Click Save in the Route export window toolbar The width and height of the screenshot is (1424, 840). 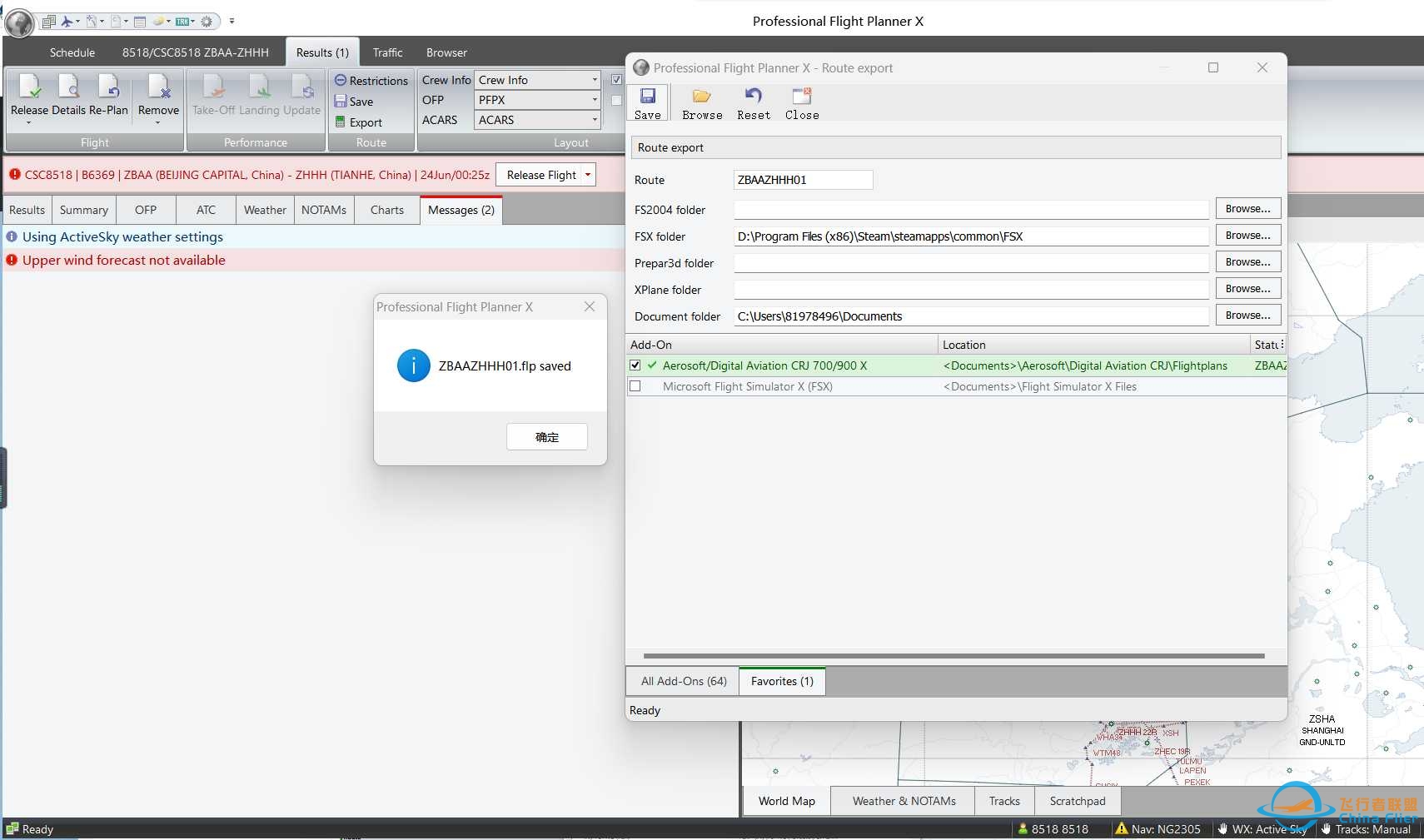[648, 104]
